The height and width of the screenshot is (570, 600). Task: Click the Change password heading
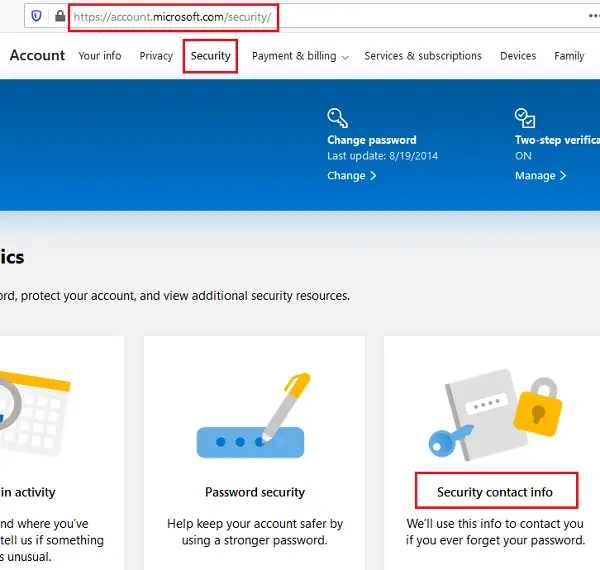372,140
